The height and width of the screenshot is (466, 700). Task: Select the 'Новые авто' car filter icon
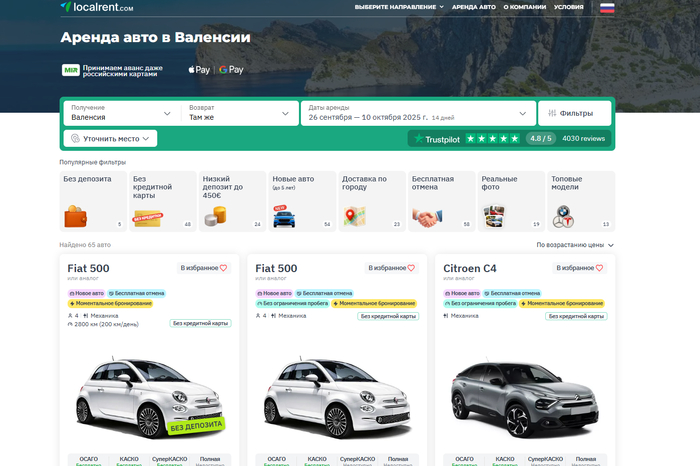pyautogui.click(x=282, y=217)
